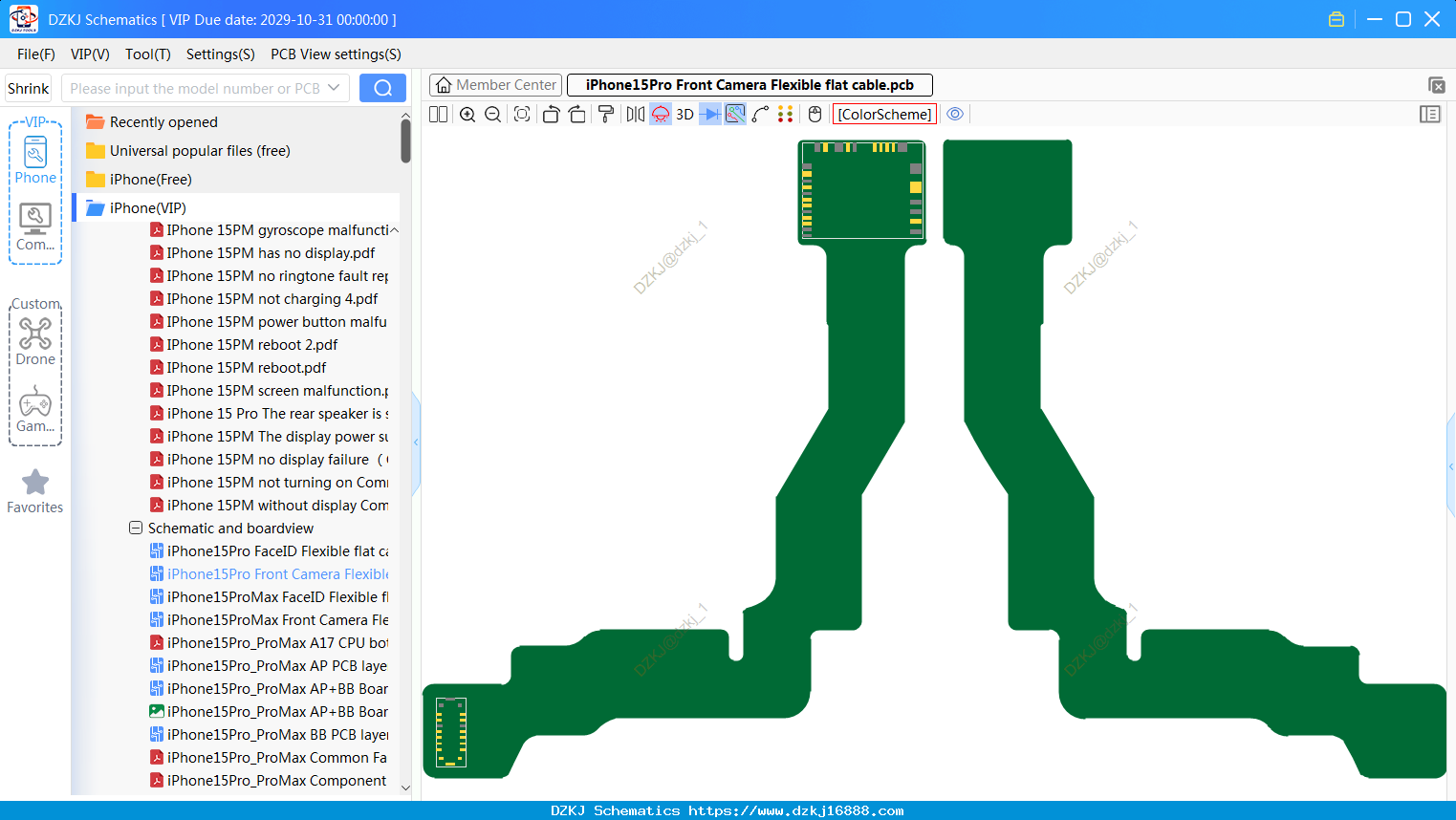Image resolution: width=1456 pixels, height=820 pixels.
Task: Toggle the eye visibility icon
Action: 955,114
